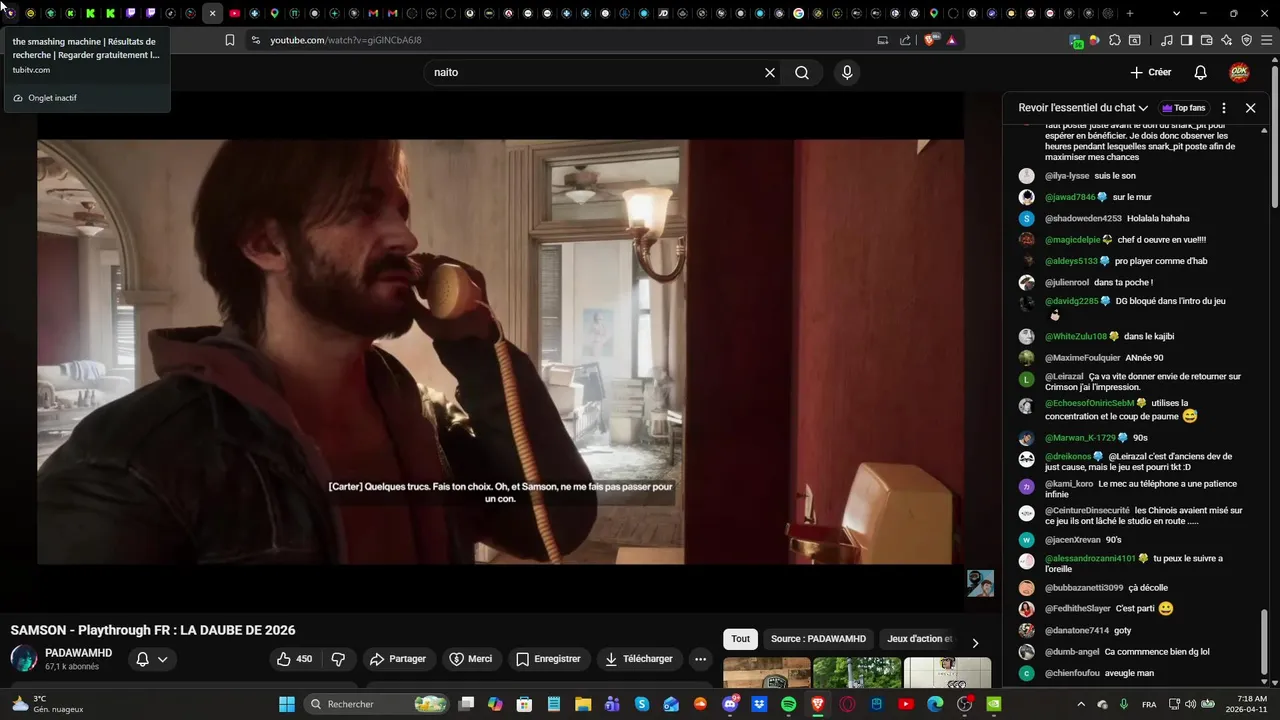Click username @kami_koro in chat
Image resolution: width=1280 pixels, height=720 pixels.
[x=1069, y=484]
